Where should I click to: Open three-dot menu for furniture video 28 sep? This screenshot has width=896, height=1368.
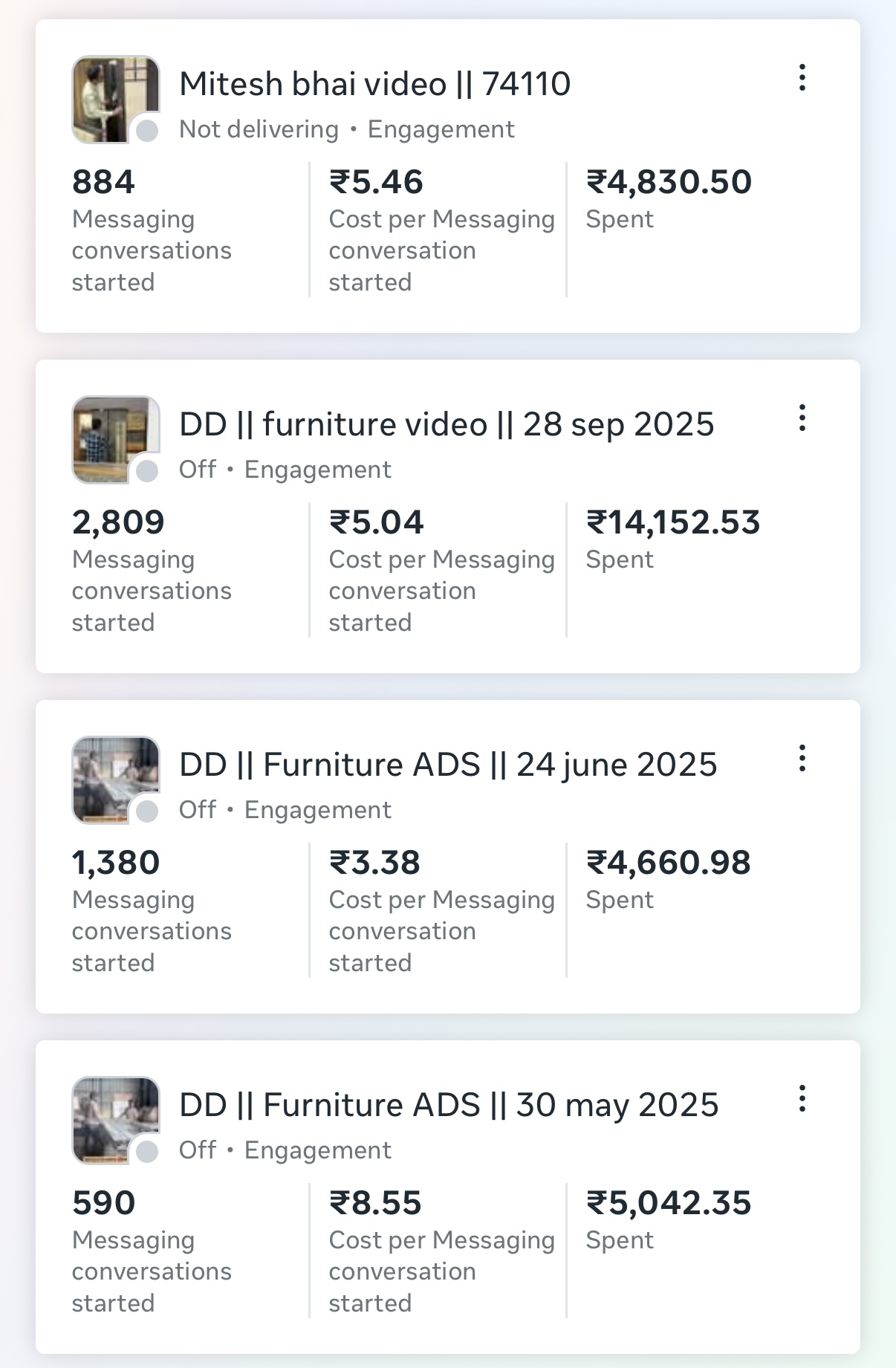(x=802, y=418)
